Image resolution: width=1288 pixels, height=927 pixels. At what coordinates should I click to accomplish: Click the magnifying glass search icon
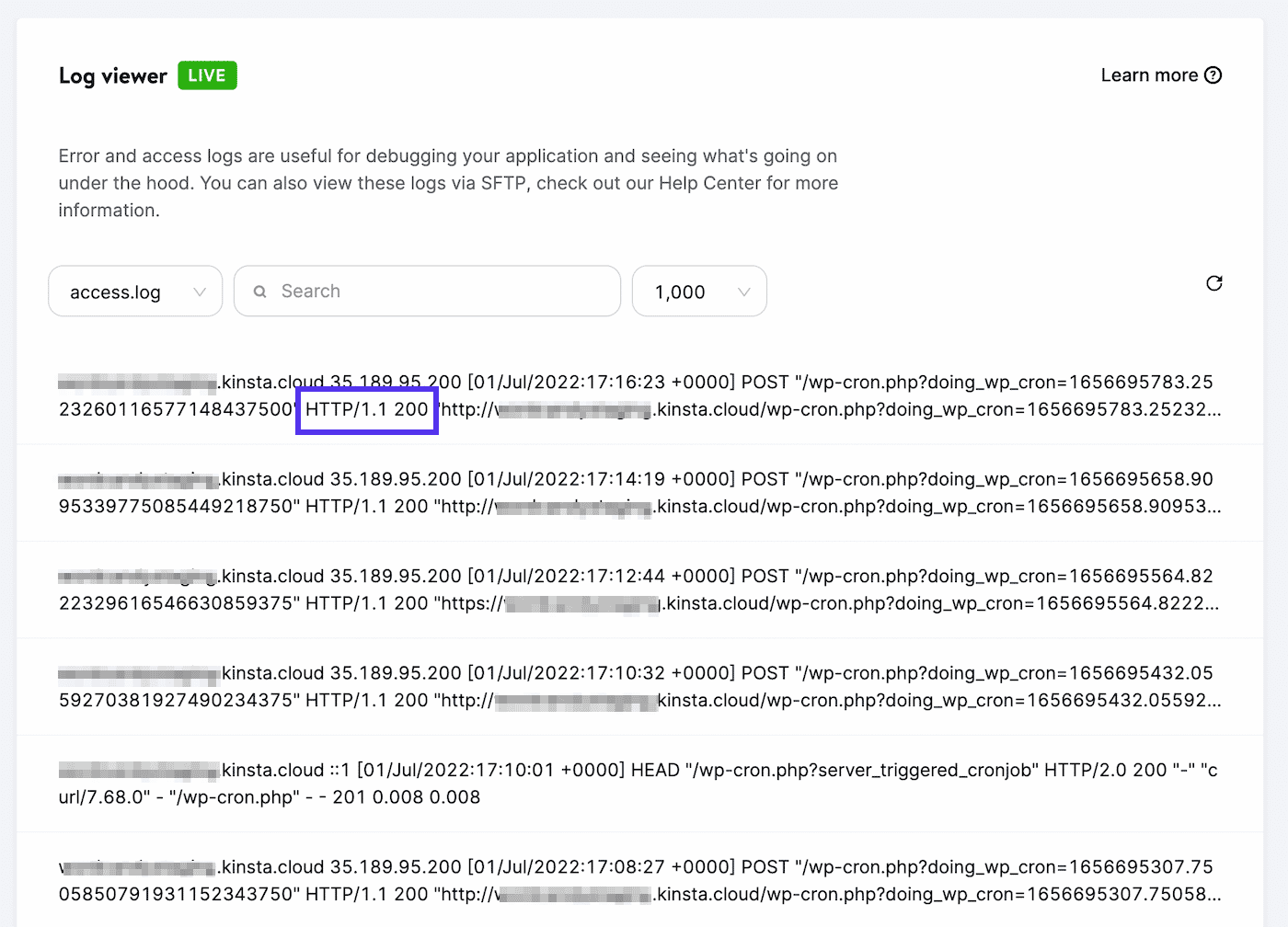coord(260,291)
